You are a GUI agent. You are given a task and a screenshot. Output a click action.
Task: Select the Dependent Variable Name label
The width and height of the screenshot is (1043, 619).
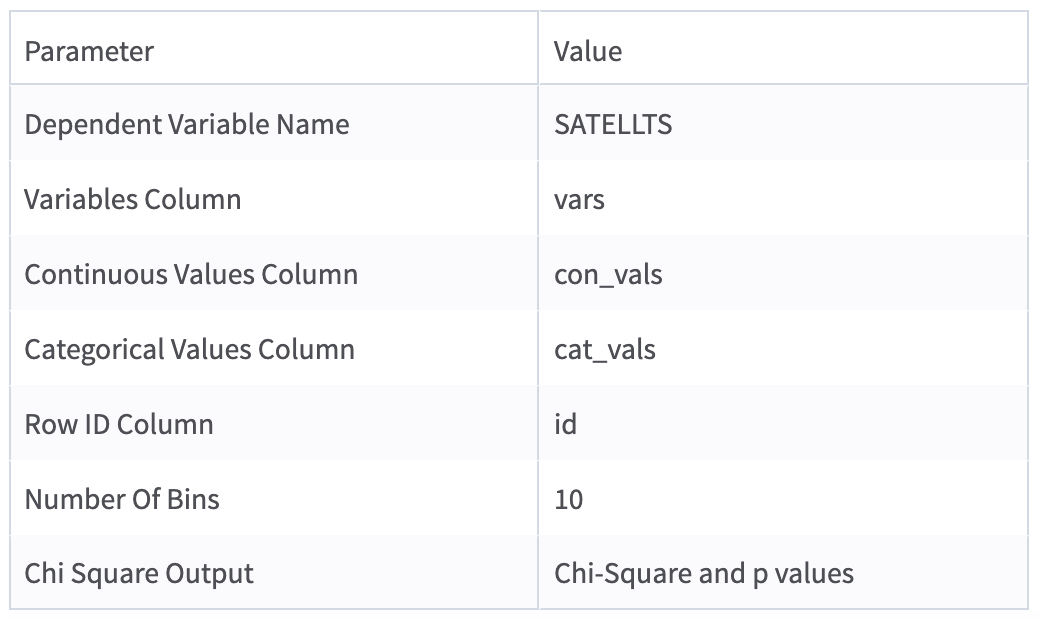[187, 125]
